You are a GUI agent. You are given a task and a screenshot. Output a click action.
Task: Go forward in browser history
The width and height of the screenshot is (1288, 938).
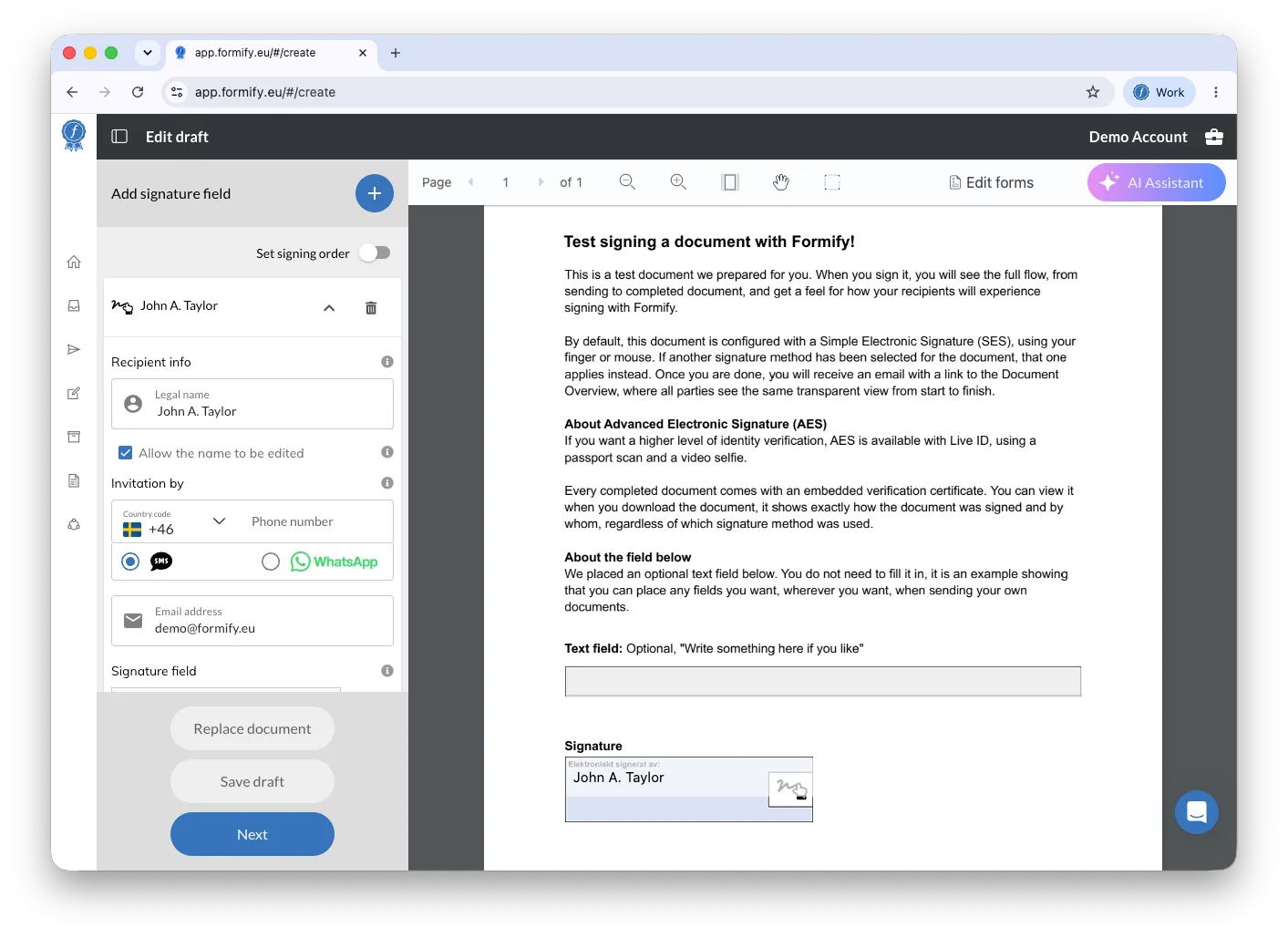point(105,92)
